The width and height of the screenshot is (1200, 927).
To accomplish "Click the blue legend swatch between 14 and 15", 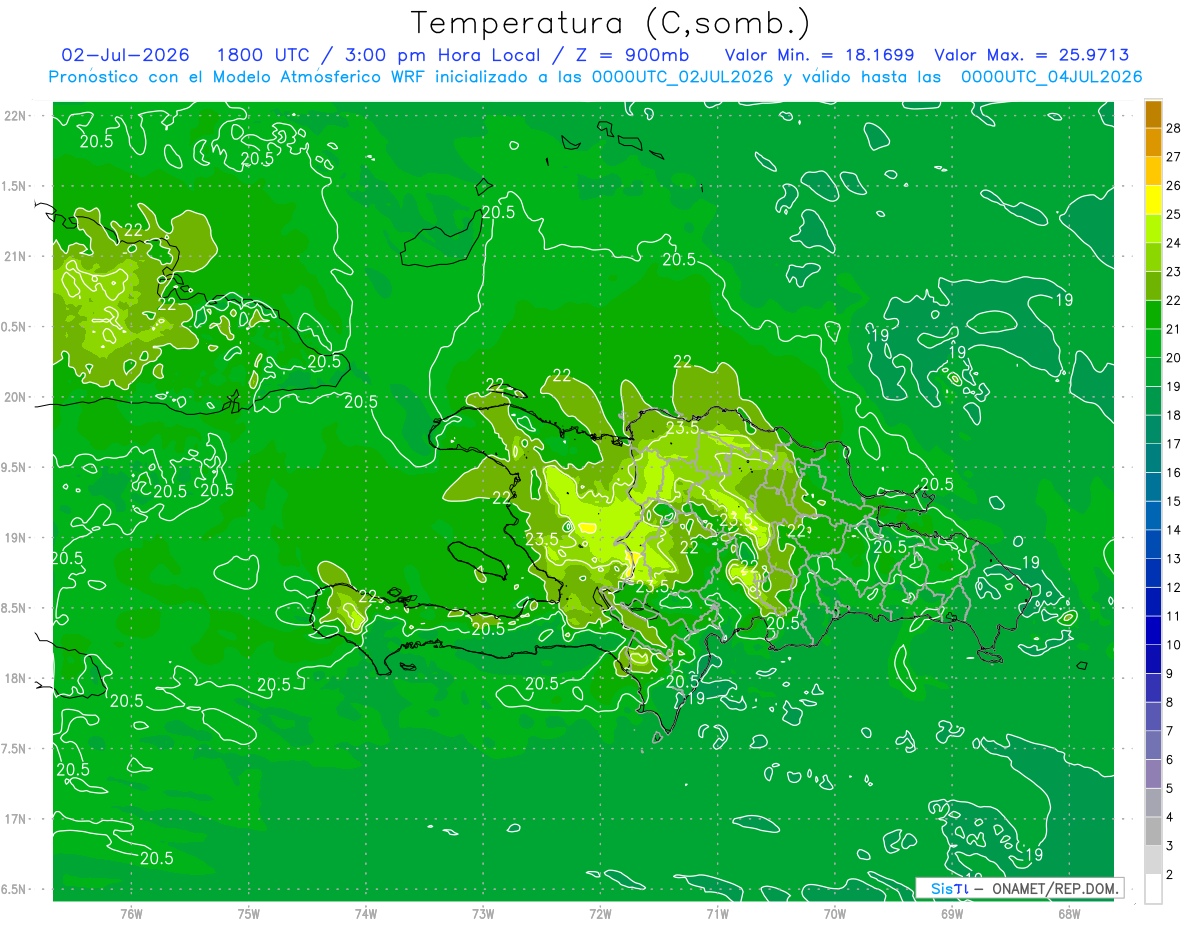I will (x=1153, y=515).
